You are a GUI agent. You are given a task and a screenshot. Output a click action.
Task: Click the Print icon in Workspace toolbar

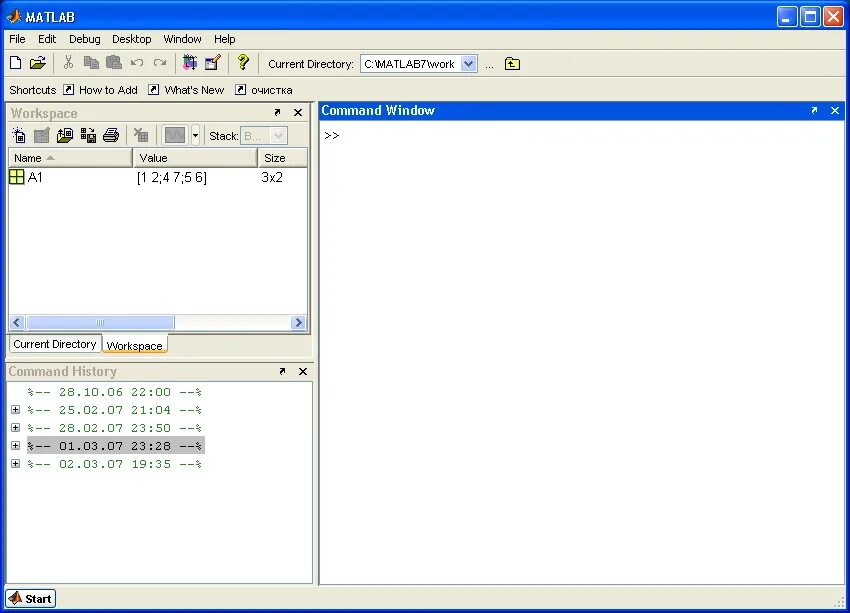tap(111, 135)
